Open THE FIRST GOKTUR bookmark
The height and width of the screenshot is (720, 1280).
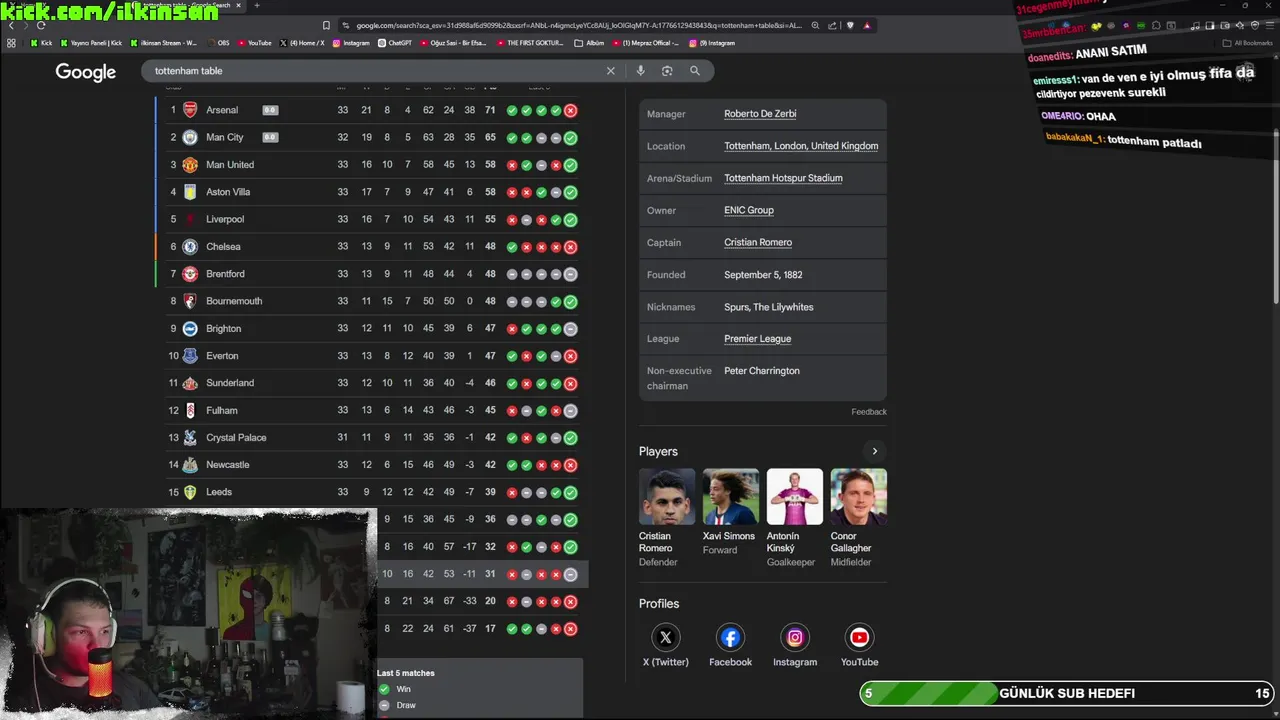[530, 43]
